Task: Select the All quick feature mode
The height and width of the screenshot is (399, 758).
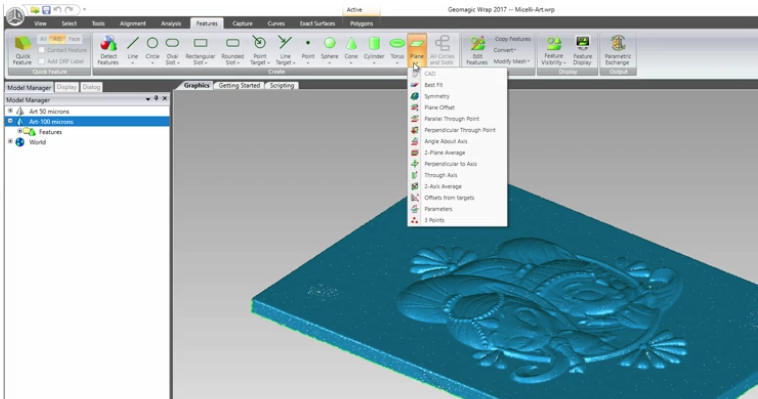Action: (43, 39)
